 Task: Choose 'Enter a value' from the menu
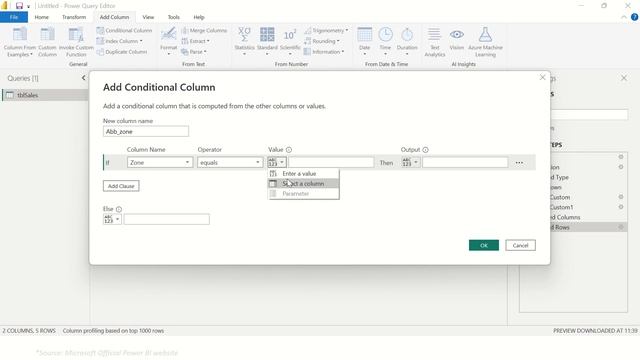[x=303, y=173]
